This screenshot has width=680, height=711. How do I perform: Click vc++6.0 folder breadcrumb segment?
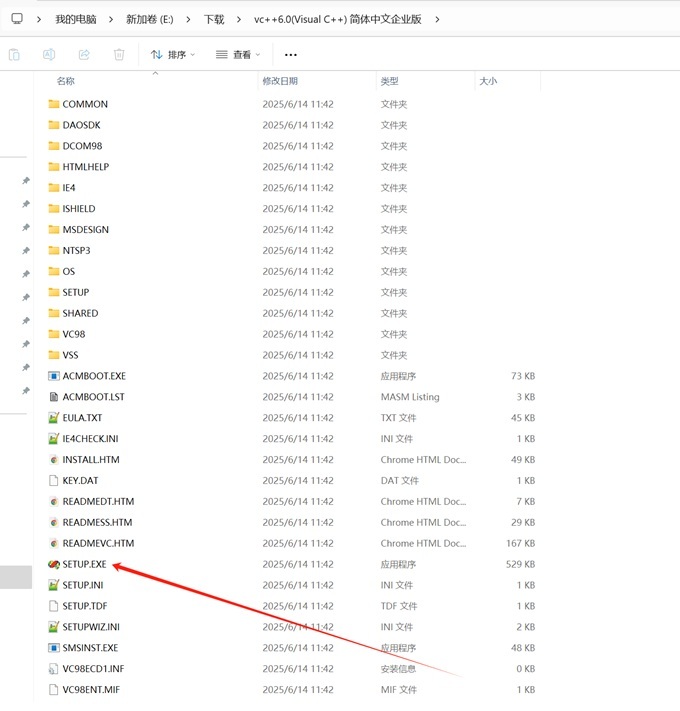click(338, 19)
